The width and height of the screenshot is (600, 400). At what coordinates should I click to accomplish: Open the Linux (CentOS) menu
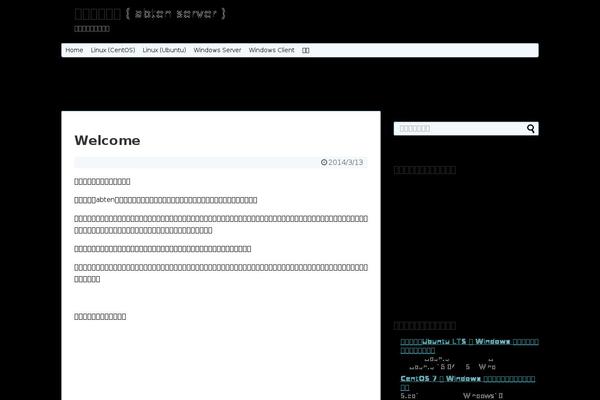click(x=113, y=50)
